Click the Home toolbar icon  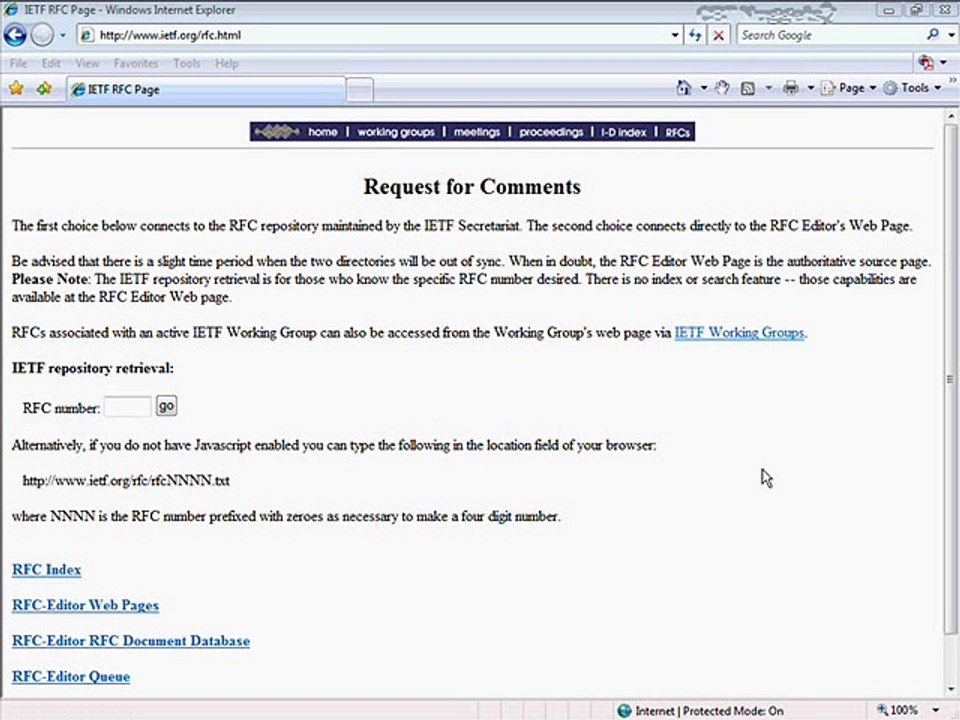(x=684, y=88)
